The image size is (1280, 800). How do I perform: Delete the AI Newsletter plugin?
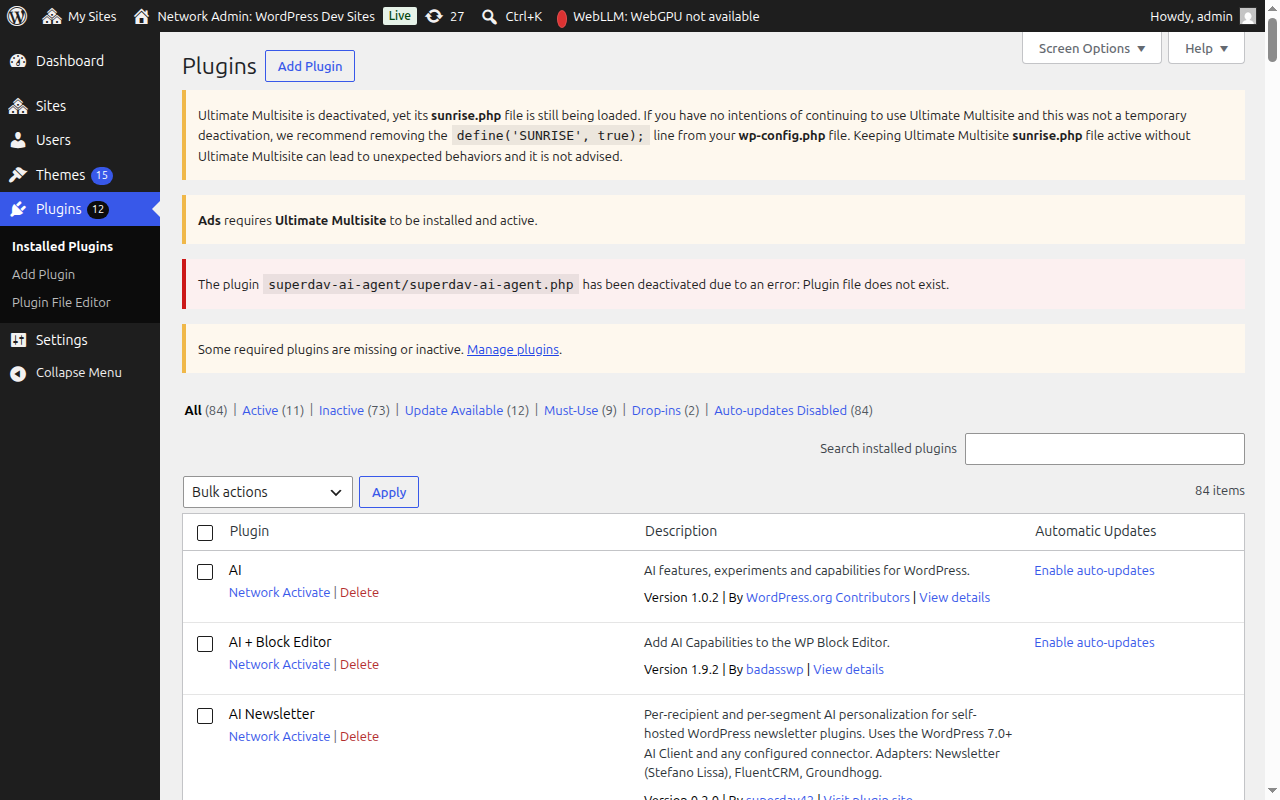coord(359,736)
